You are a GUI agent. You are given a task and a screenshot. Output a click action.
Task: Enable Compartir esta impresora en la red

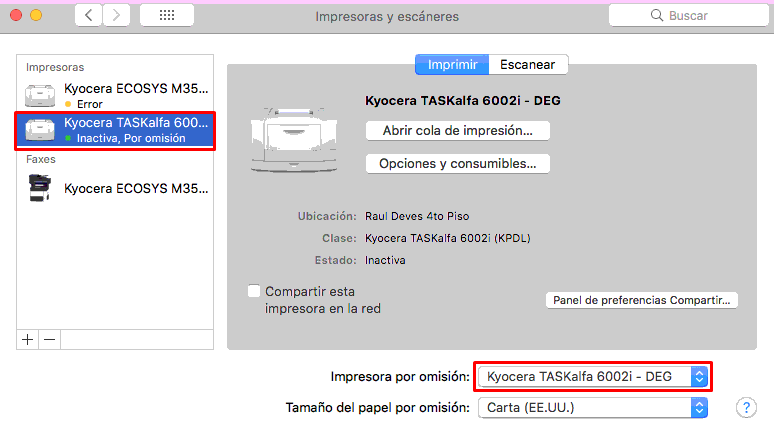click(254, 291)
